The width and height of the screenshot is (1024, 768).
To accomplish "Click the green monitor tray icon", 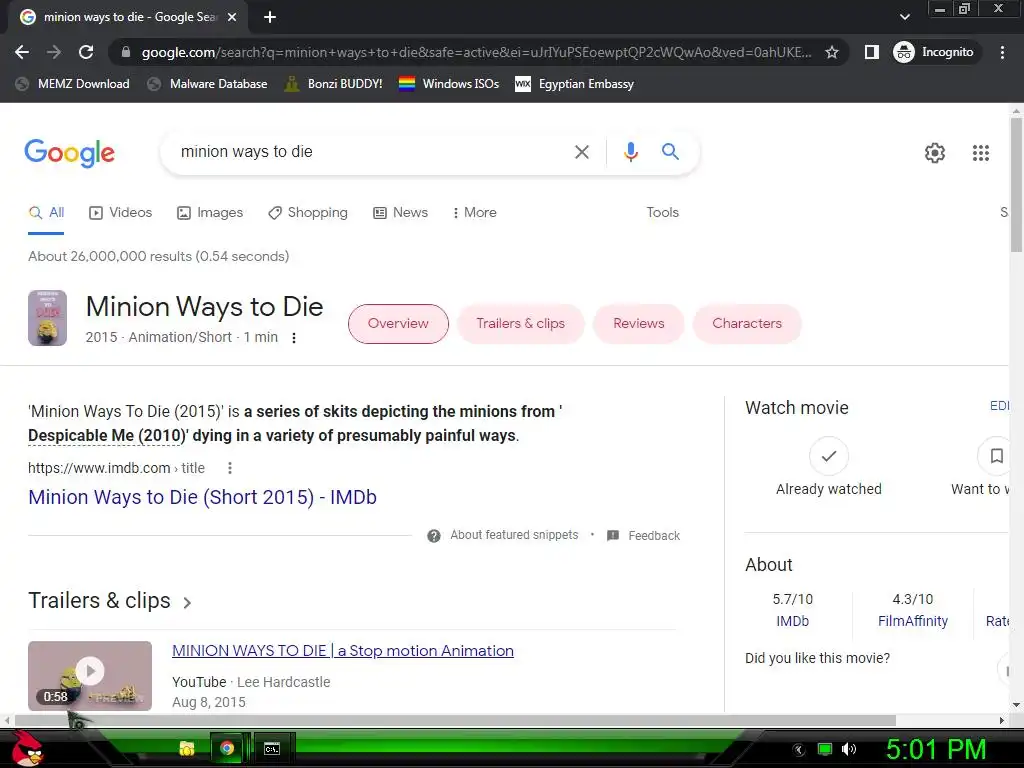I will click(x=825, y=750).
